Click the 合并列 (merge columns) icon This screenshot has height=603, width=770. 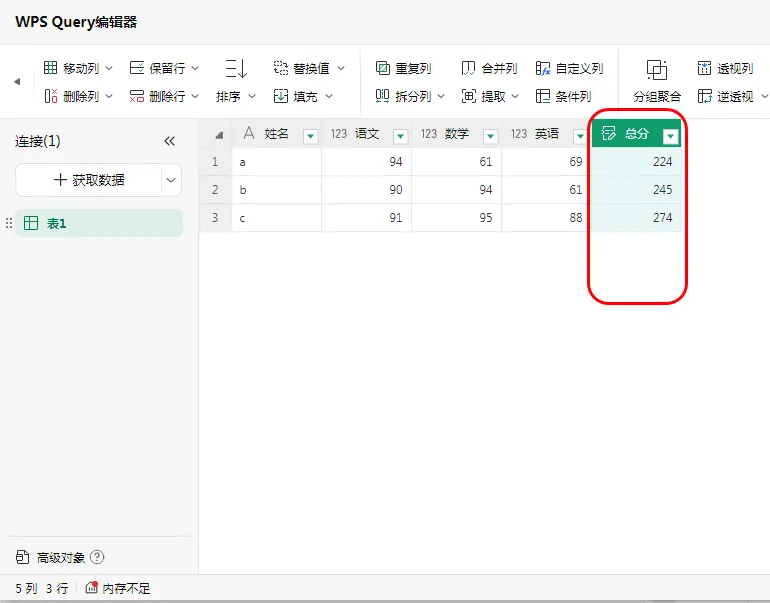pyautogui.click(x=468, y=68)
